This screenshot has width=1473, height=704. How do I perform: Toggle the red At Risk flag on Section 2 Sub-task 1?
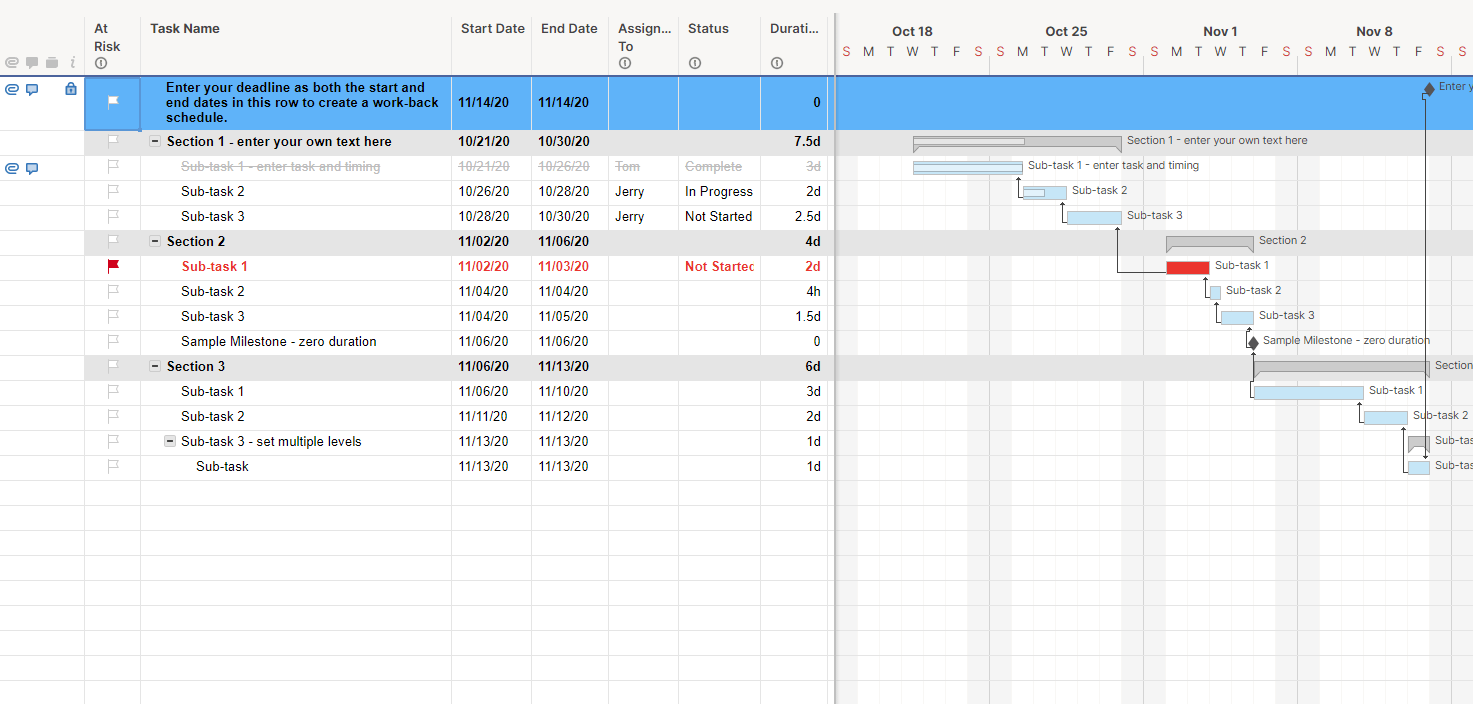[x=112, y=266]
